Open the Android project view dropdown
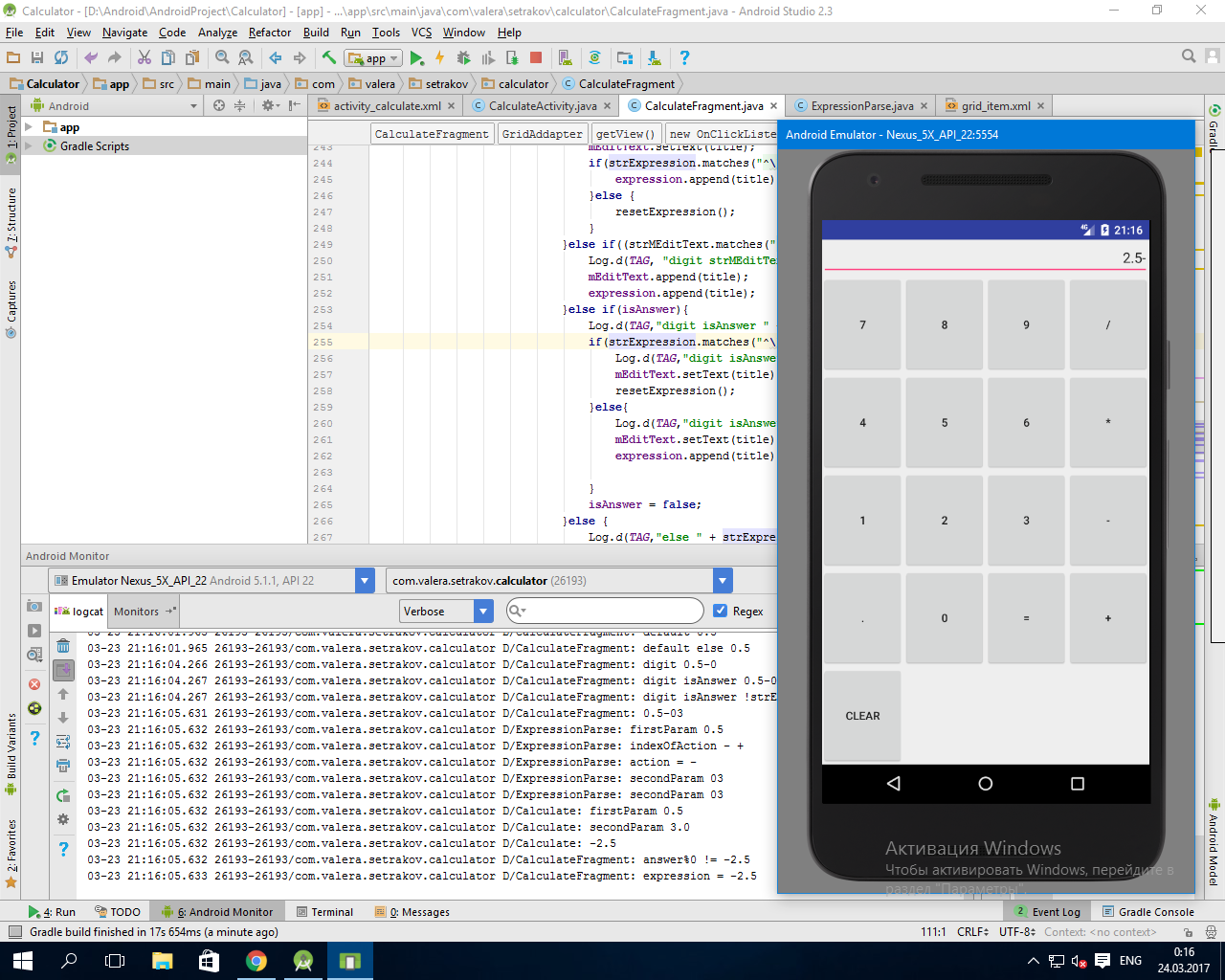The height and width of the screenshot is (980, 1225). coord(115,105)
